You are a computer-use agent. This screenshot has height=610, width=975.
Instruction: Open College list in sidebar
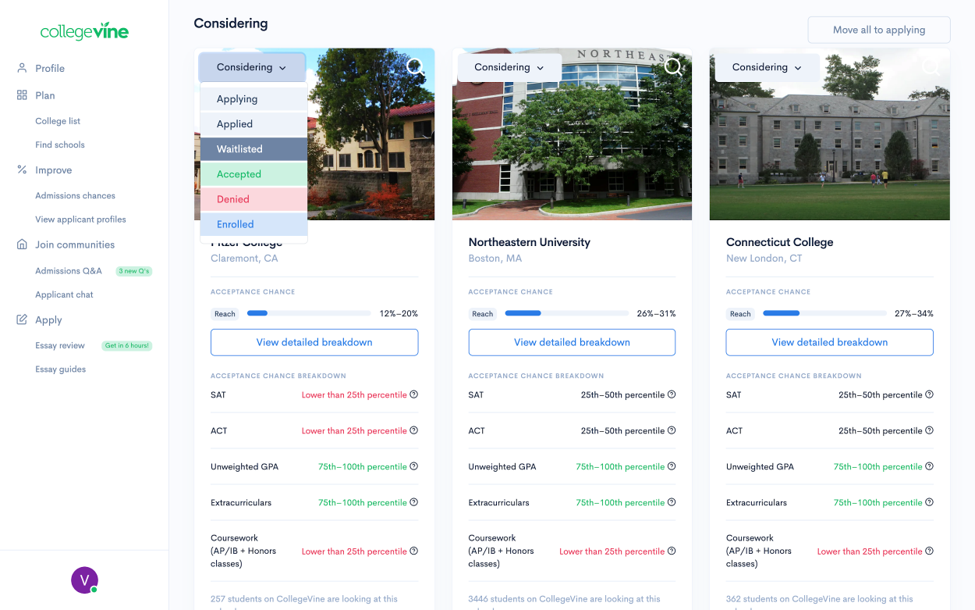click(57, 121)
